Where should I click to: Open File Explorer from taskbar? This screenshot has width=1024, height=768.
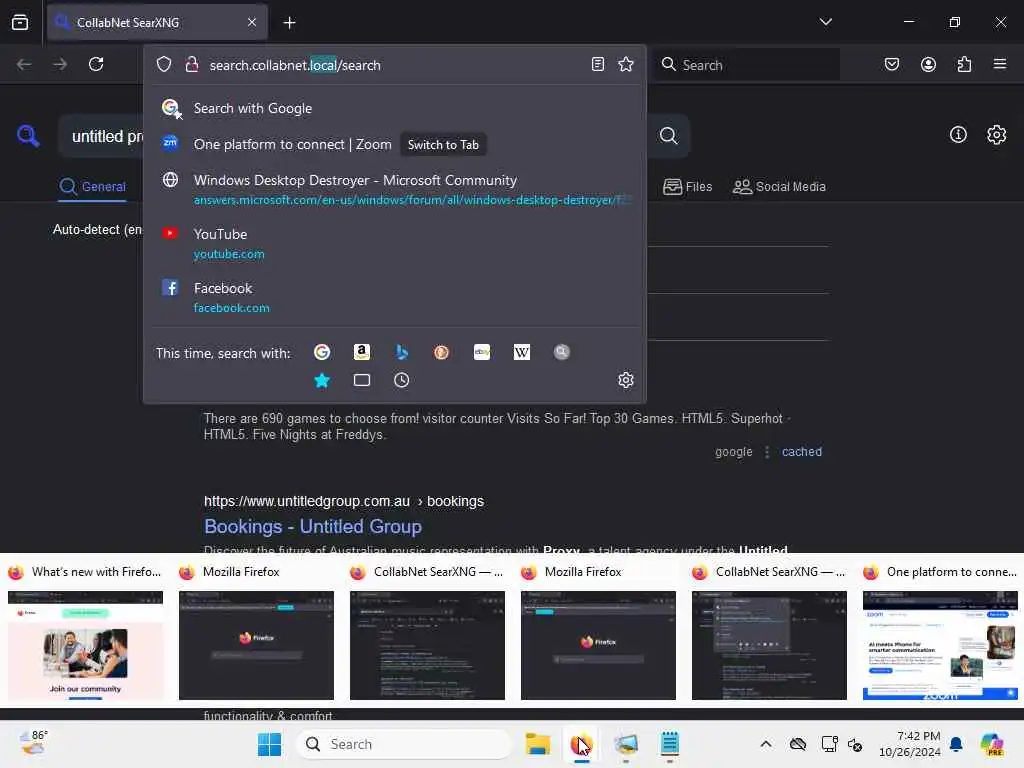537,744
